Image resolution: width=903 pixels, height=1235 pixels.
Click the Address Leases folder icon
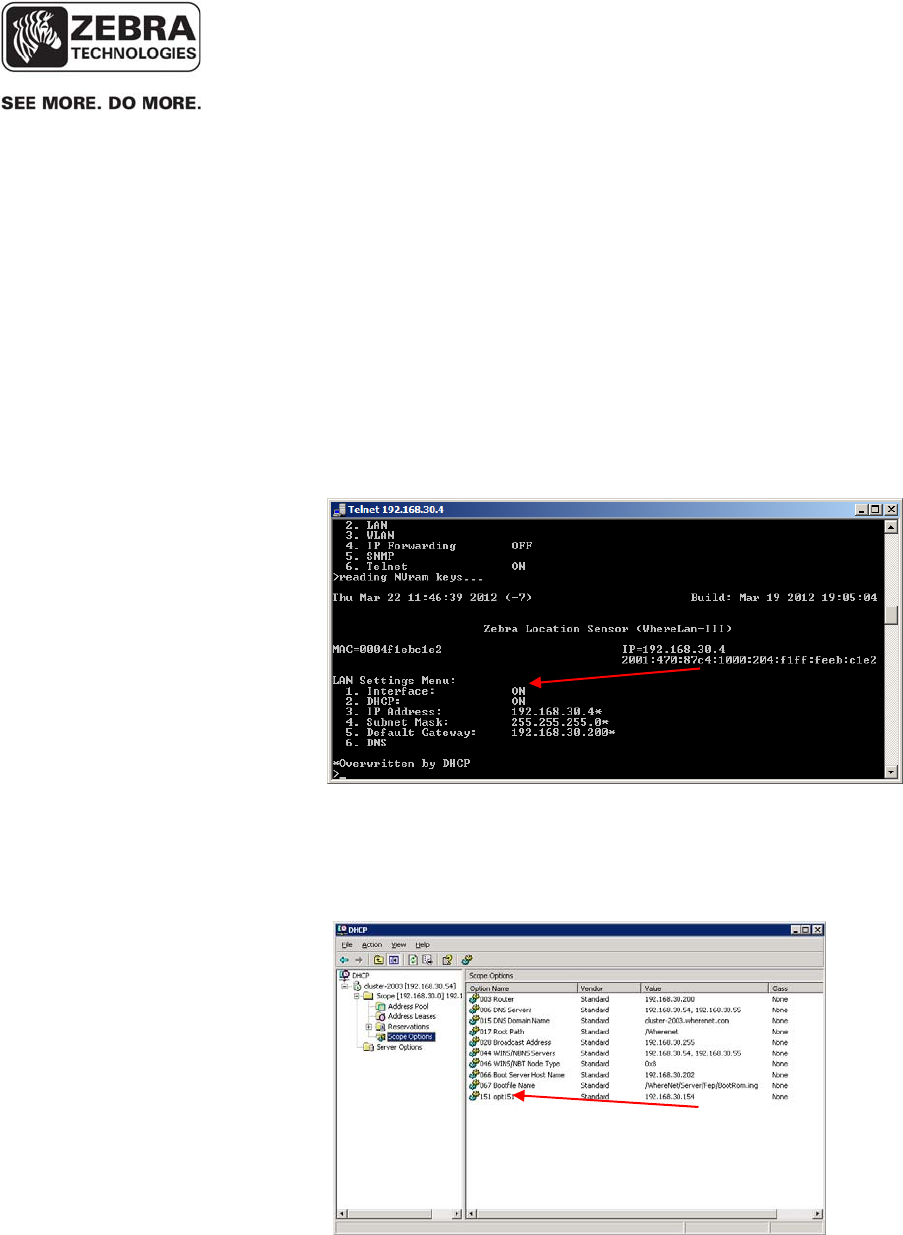[380, 1016]
